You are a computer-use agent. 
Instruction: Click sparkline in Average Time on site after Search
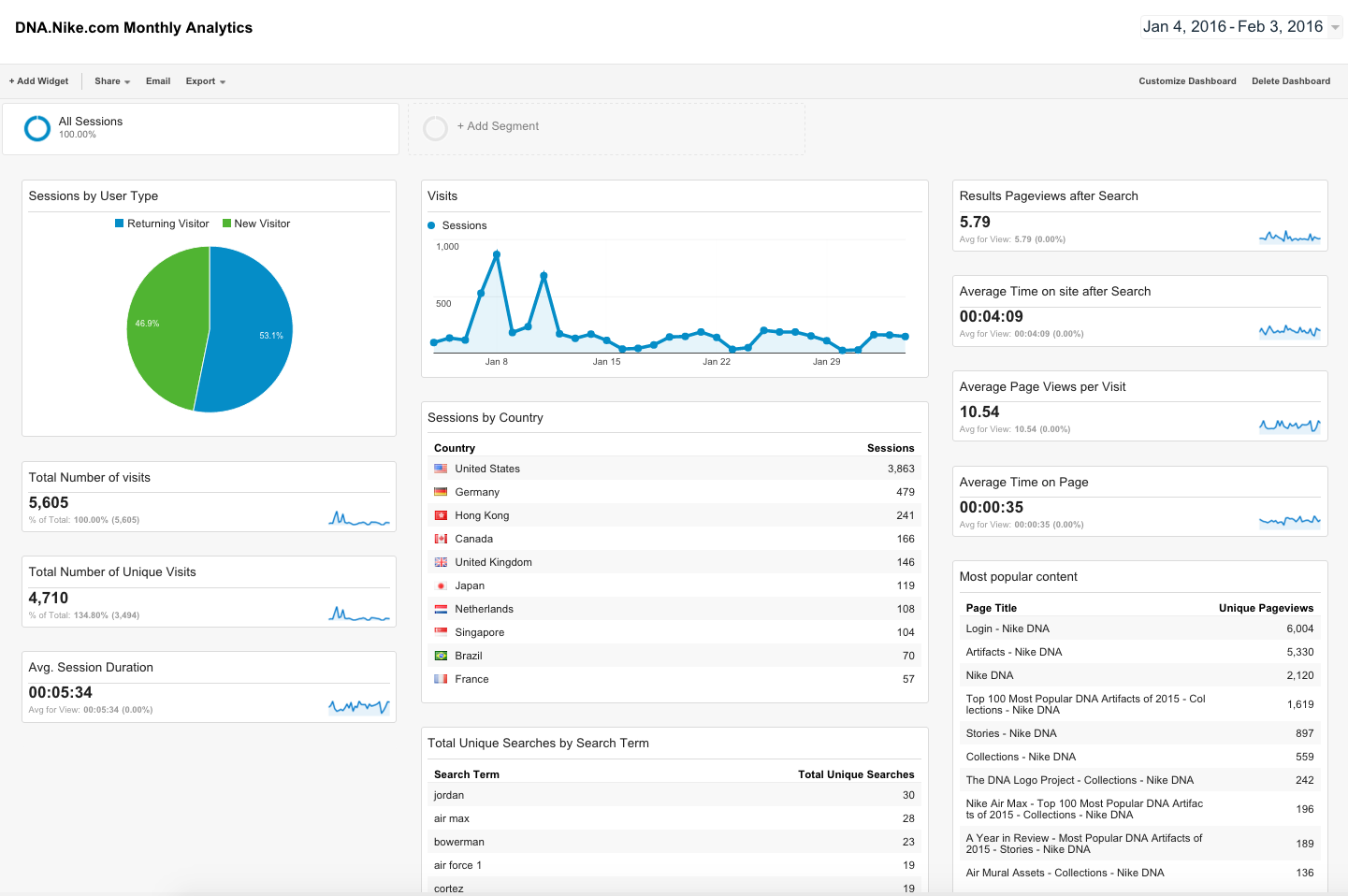[1290, 330]
